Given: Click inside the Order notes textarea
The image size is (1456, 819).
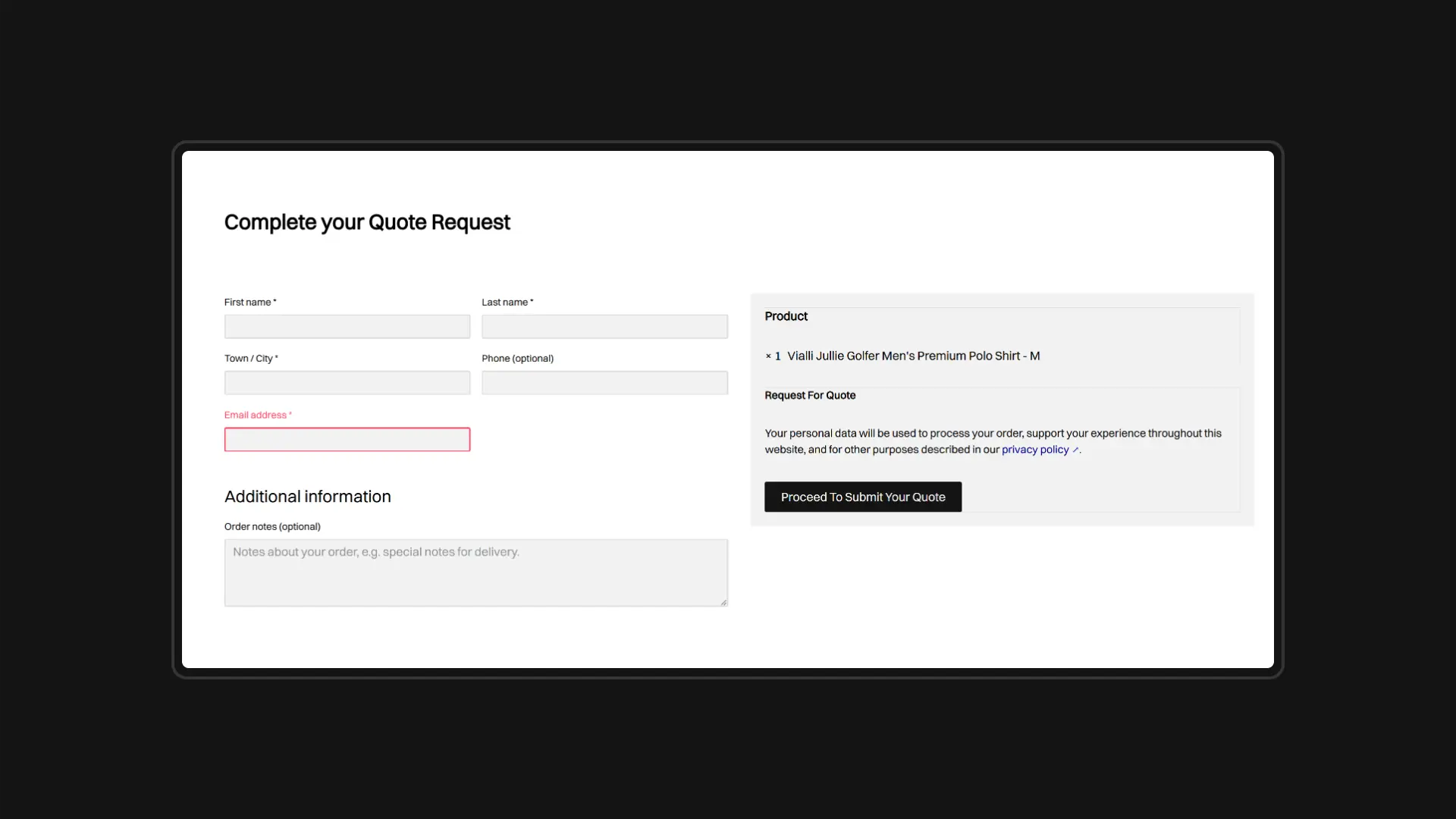Looking at the screenshot, I should [475, 573].
